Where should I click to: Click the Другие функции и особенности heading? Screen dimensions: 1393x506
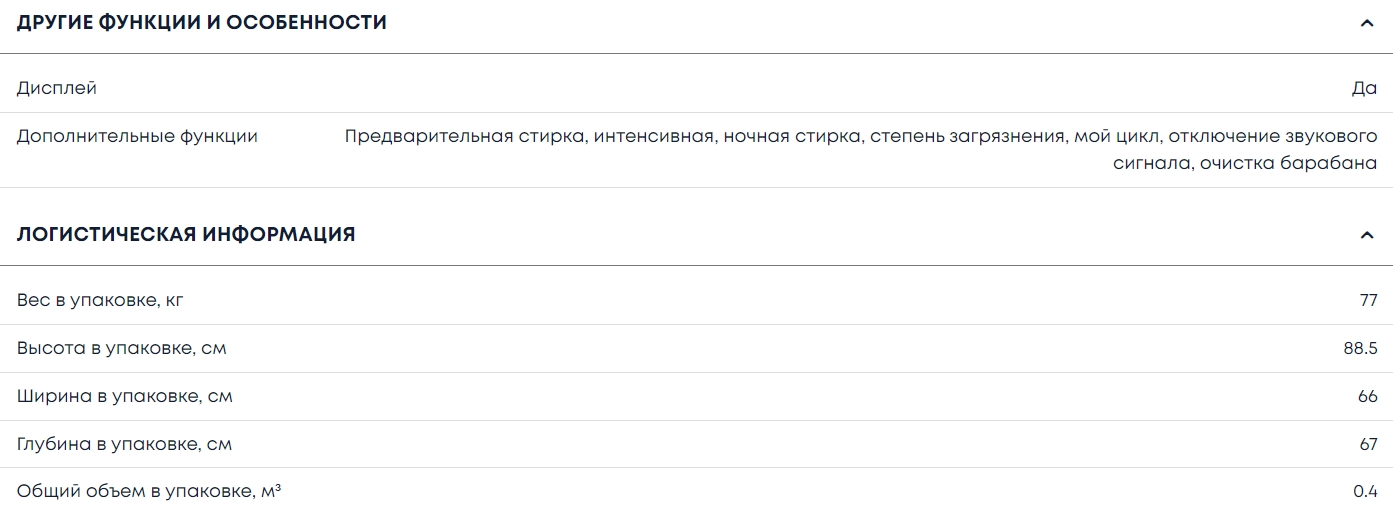click(x=202, y=23)
